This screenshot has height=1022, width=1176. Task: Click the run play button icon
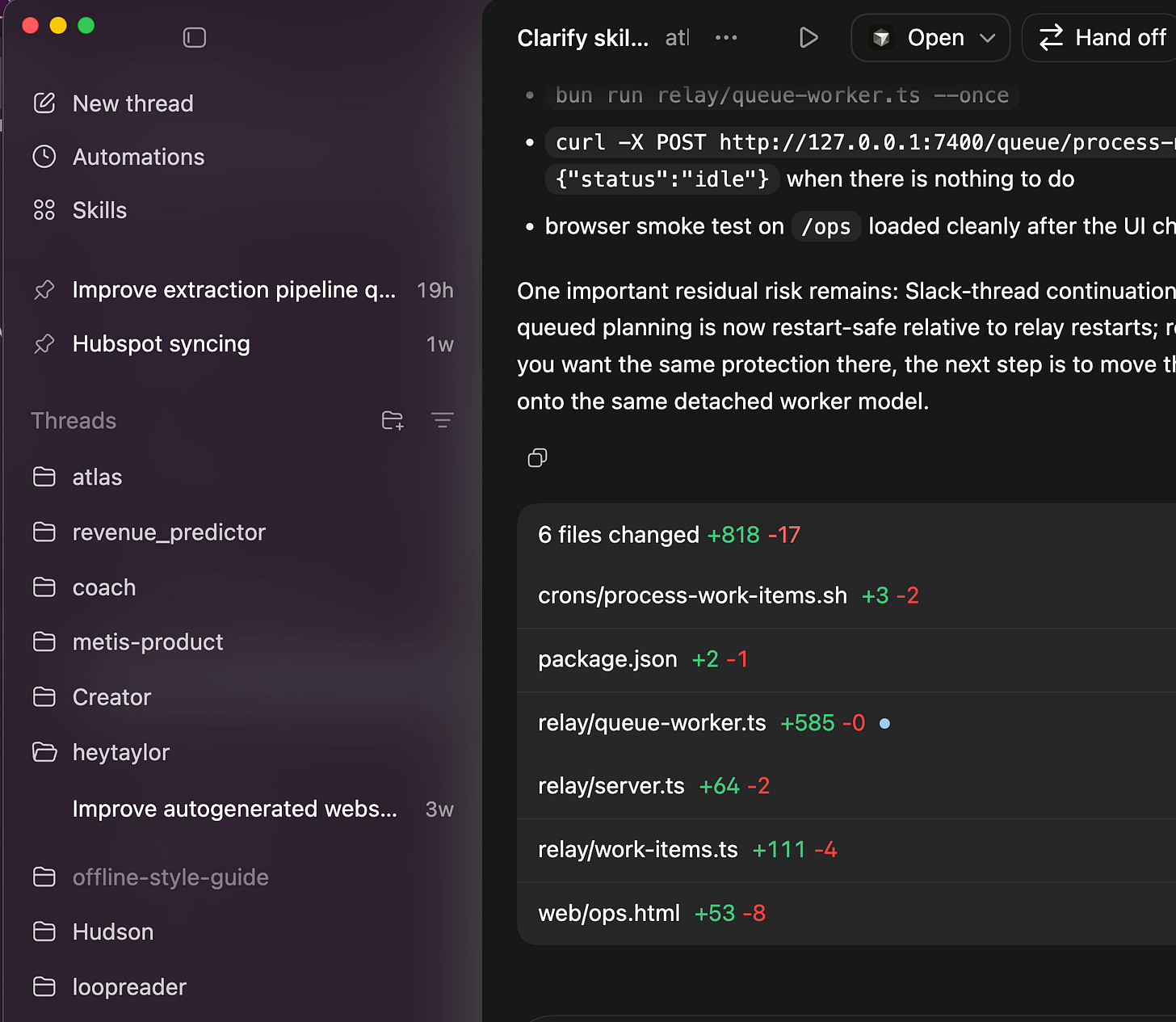808,38
